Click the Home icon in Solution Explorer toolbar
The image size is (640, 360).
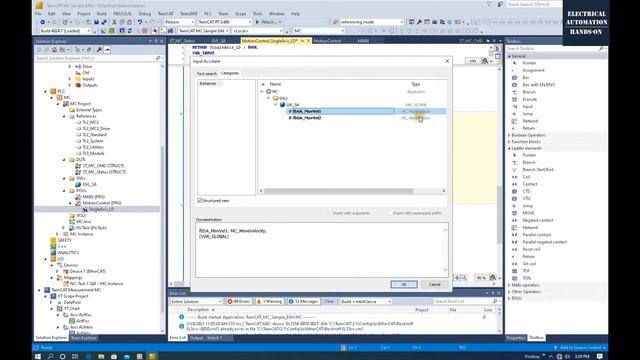[x=54, y=50]
